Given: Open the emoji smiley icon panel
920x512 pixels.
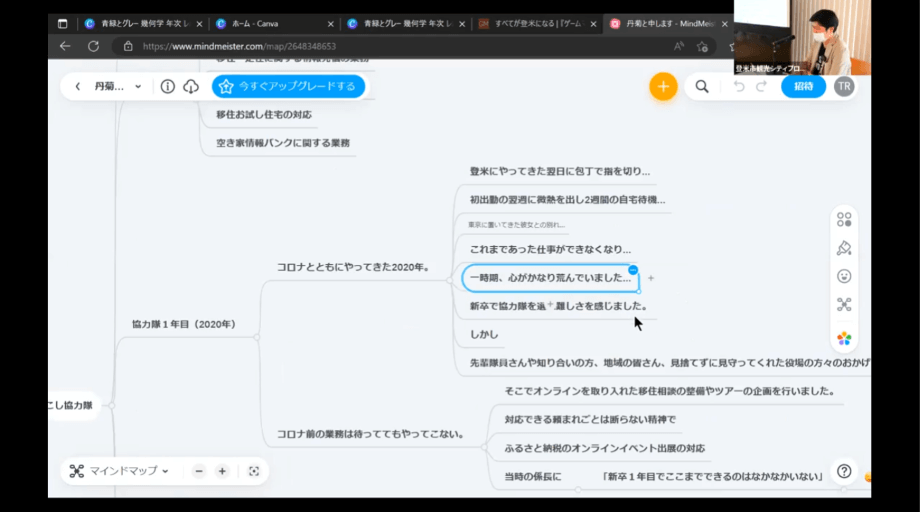Looking at the screenshot, I should 844,276.
